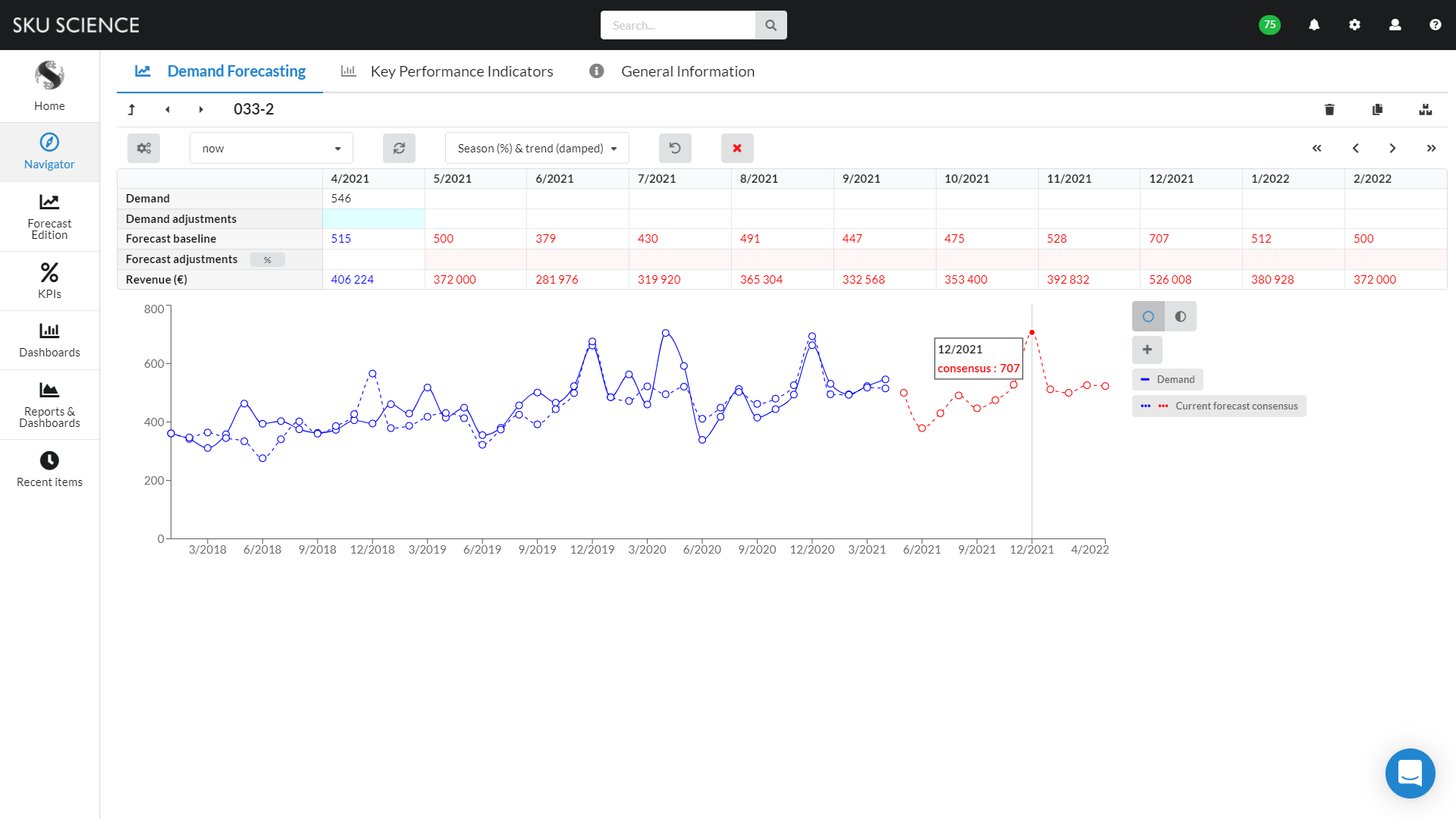1456x819 pixels.
Task: Click the refresh forecast icon
Action: [x=399, y=149]
